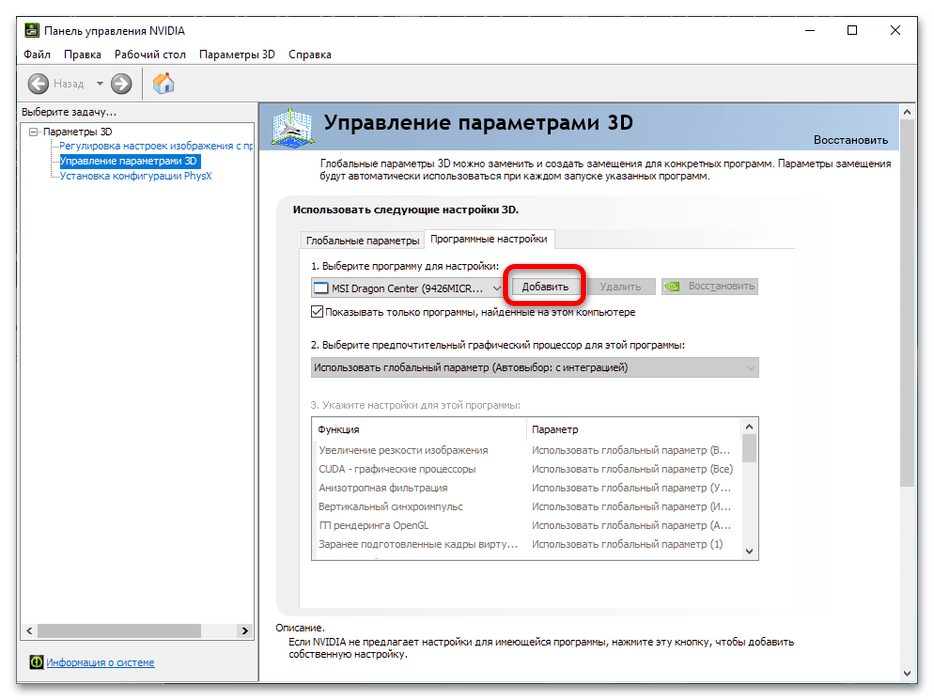This screenshot has width=934, height=700.
Task: Switch to the Глобальные параметры tab
Action: coord(362,240)
